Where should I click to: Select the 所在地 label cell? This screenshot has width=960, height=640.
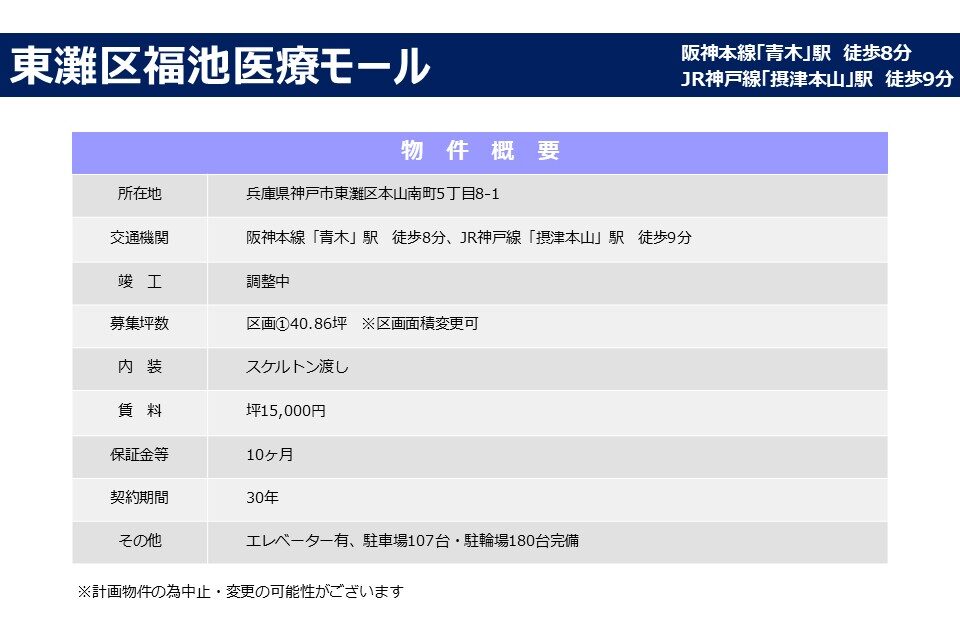139,194
